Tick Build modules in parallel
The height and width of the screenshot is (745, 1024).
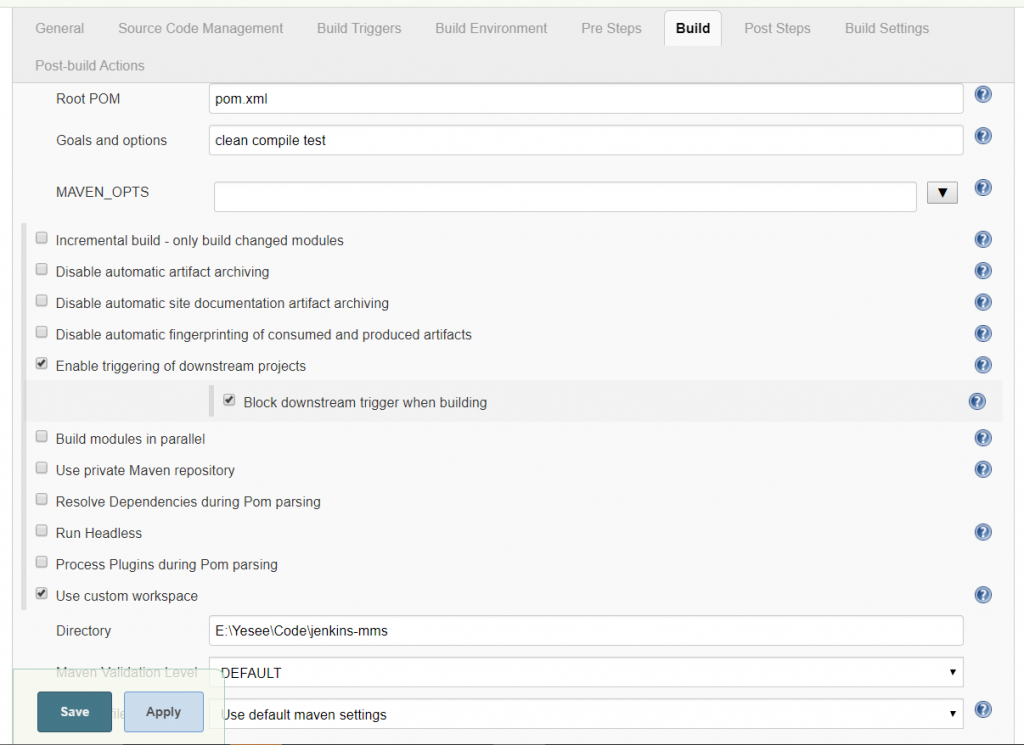tap(42, 437)
